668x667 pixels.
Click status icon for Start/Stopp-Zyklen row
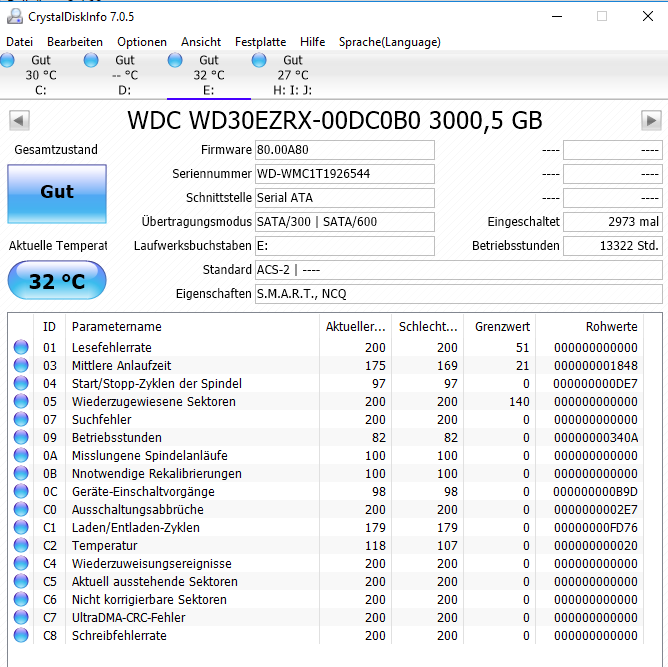point(21,383)
